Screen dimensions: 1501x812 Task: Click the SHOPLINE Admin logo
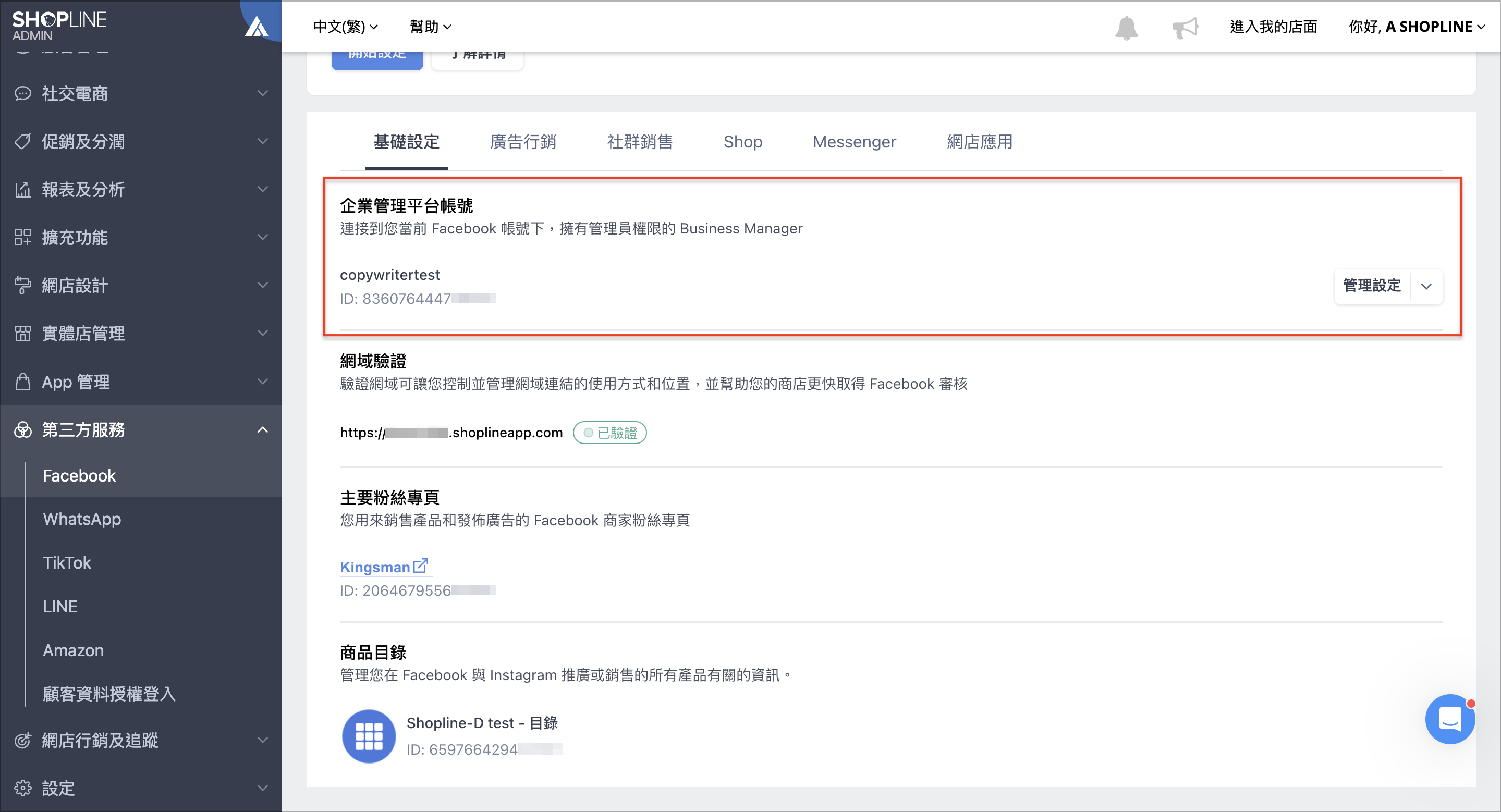(x=59, y=26)
